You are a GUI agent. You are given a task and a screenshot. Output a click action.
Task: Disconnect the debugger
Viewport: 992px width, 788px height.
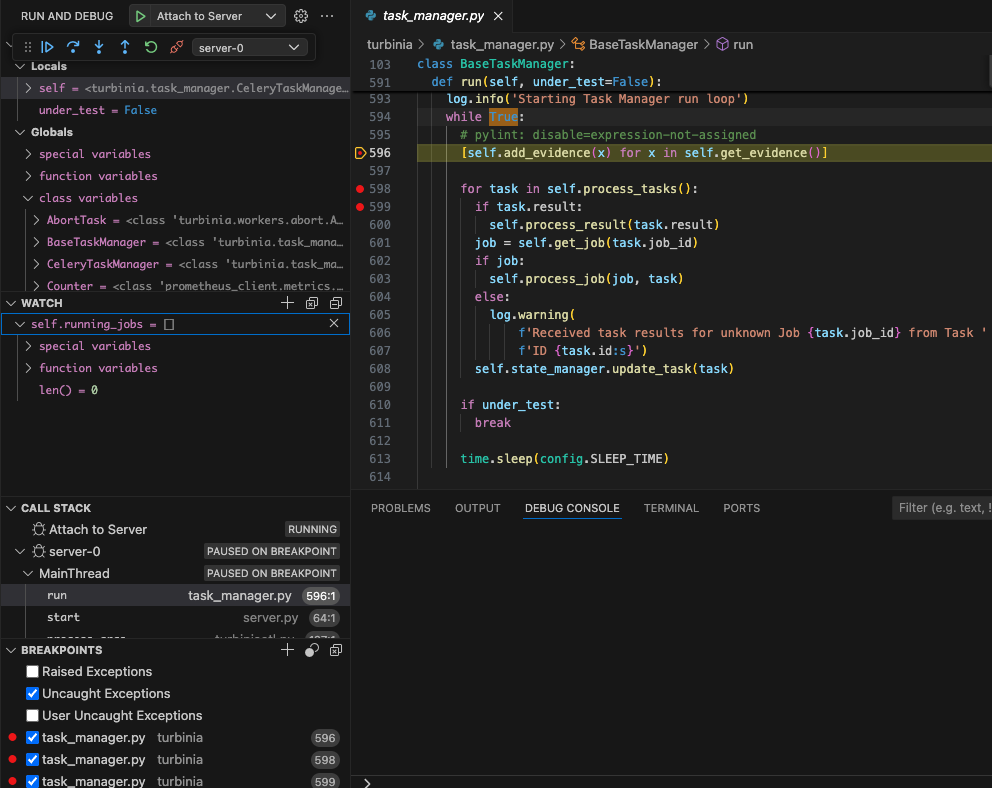click(177, 47)
